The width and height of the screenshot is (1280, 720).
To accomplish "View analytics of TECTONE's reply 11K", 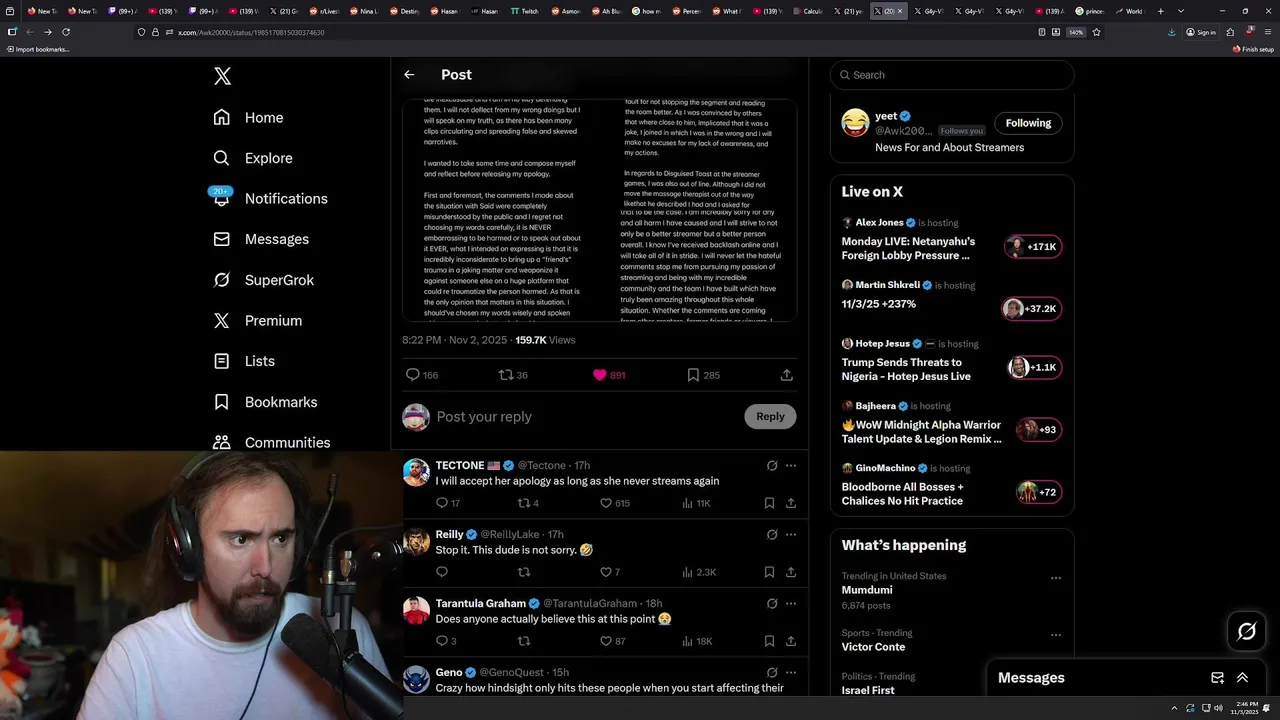I will (x=696, y=503).
